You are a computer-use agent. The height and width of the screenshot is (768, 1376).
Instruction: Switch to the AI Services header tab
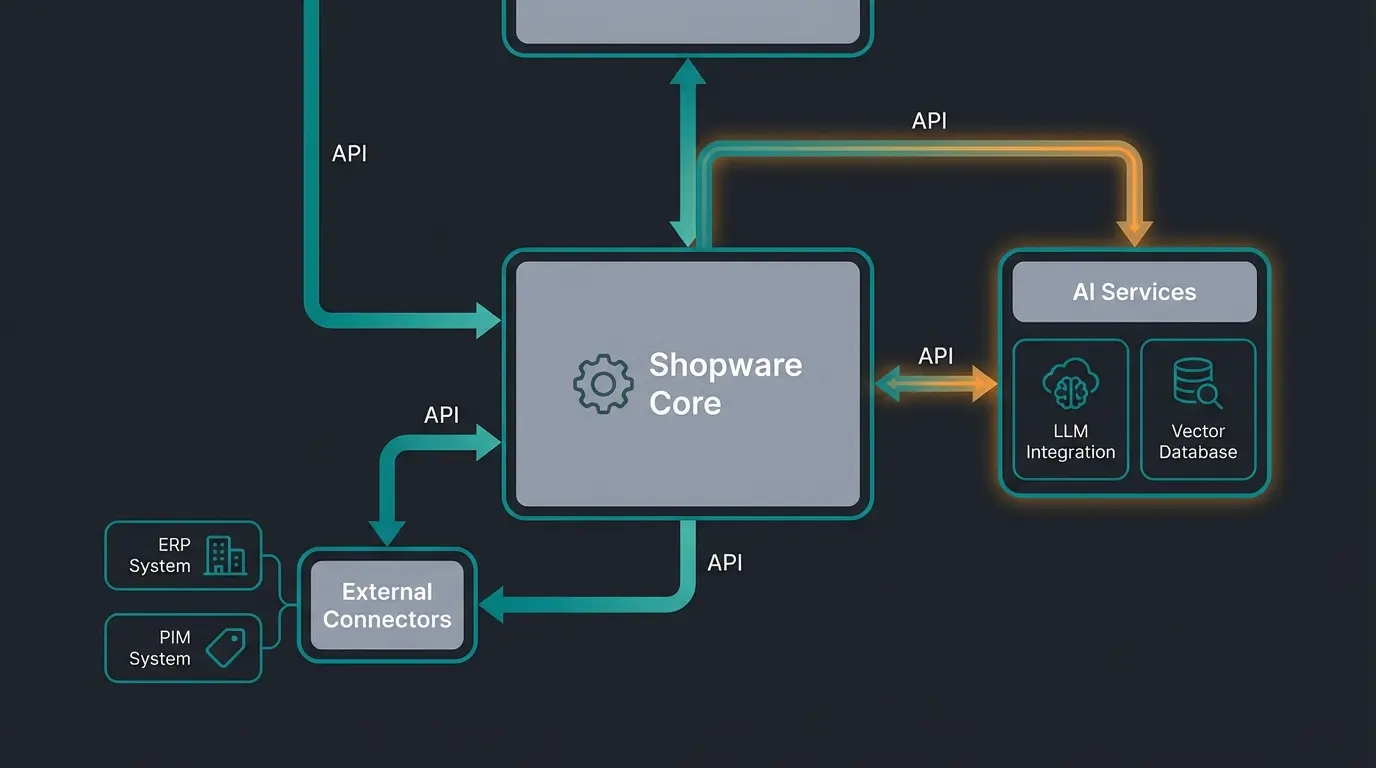(x=1134, y=292)
